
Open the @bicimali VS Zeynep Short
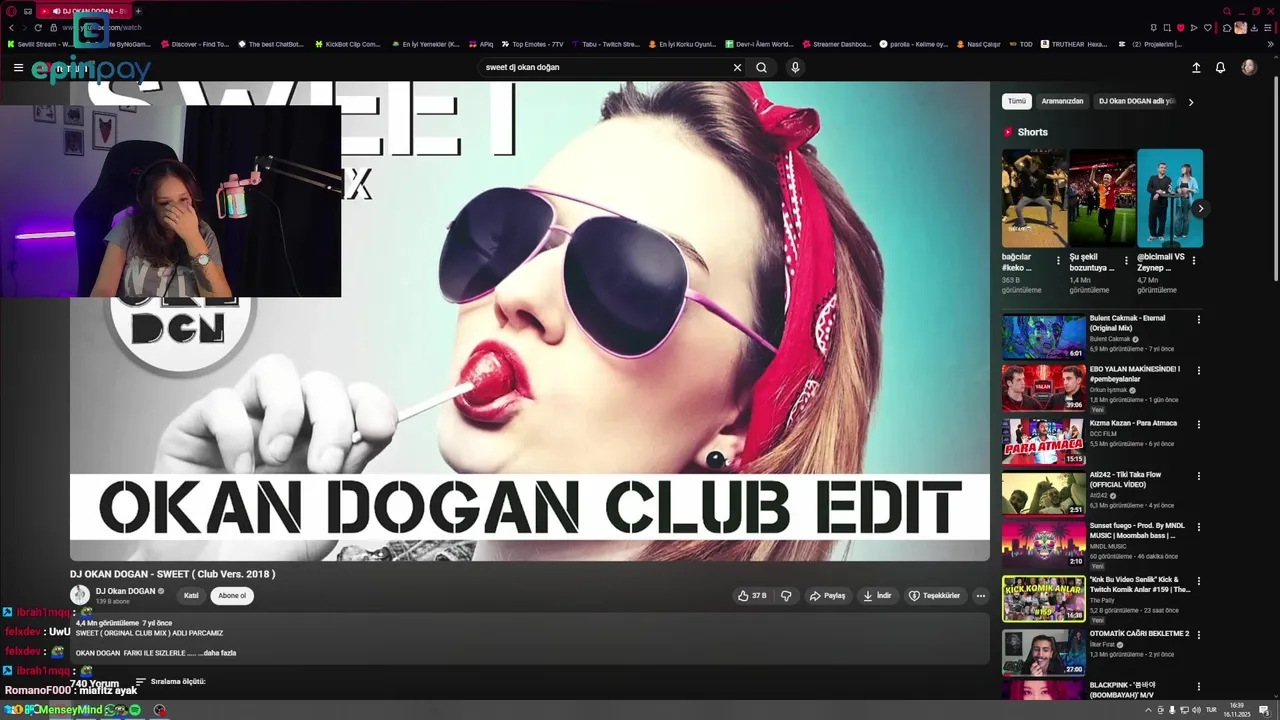click(1169, 198)
